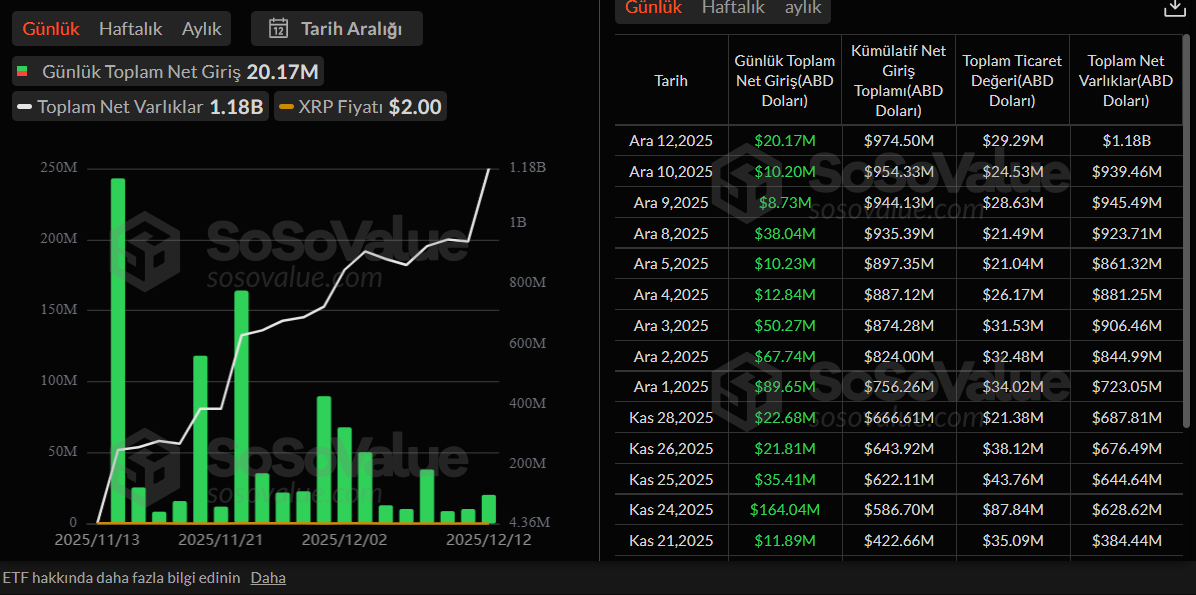Click the $38.04M net inflow cell
This screenshot has width=1196, height=595.
coord(785,233)
